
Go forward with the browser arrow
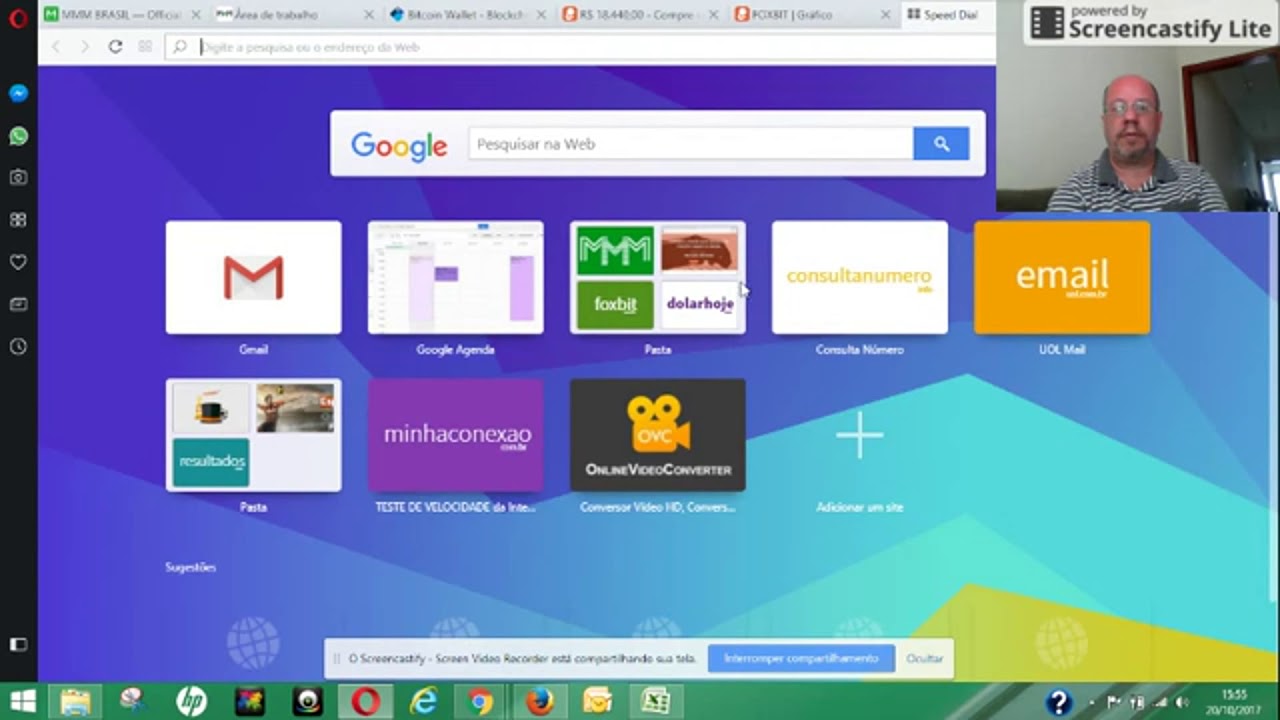coord(85,47)
